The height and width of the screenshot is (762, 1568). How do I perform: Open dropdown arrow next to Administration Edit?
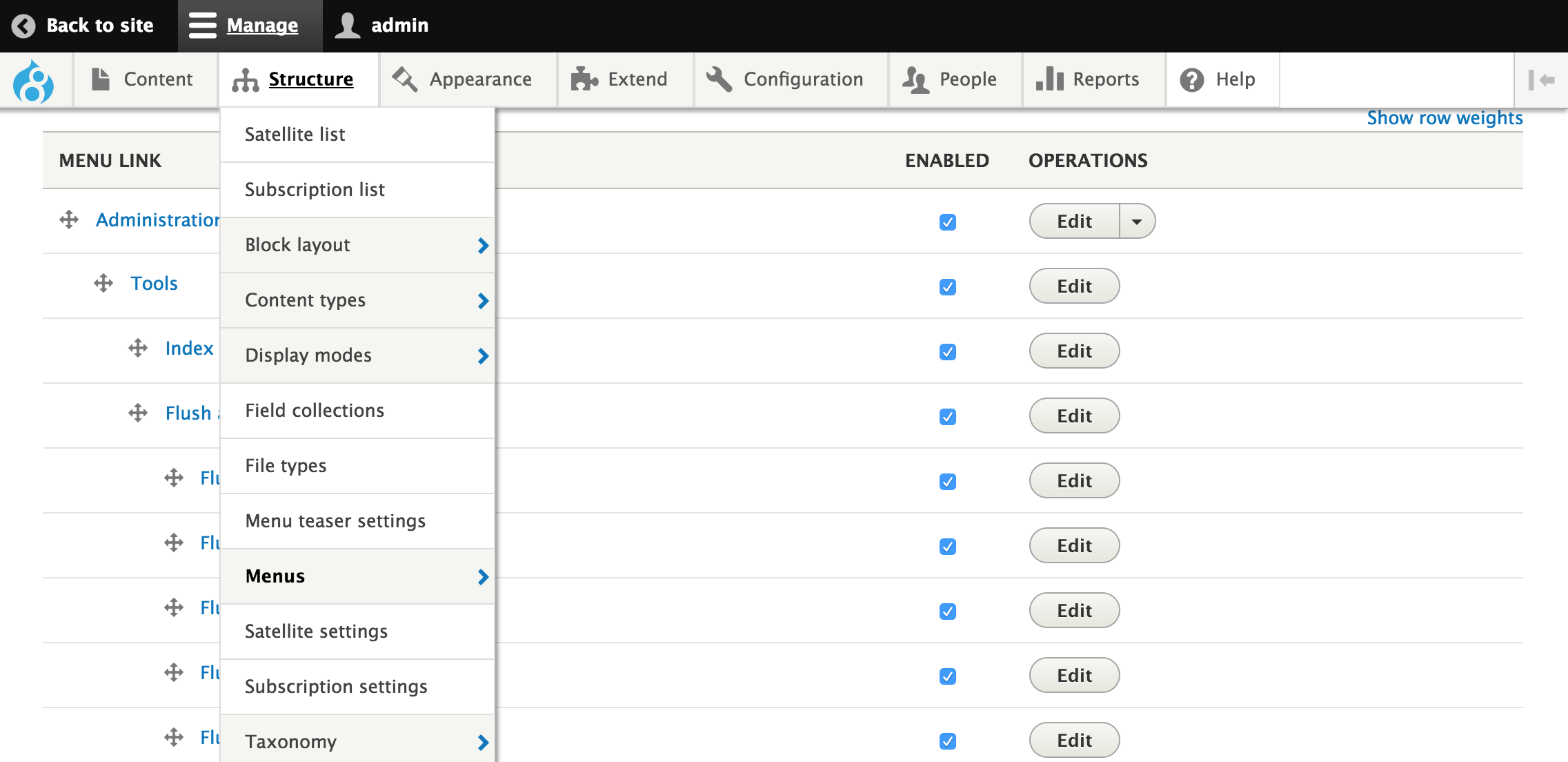tap(1137, 222)
